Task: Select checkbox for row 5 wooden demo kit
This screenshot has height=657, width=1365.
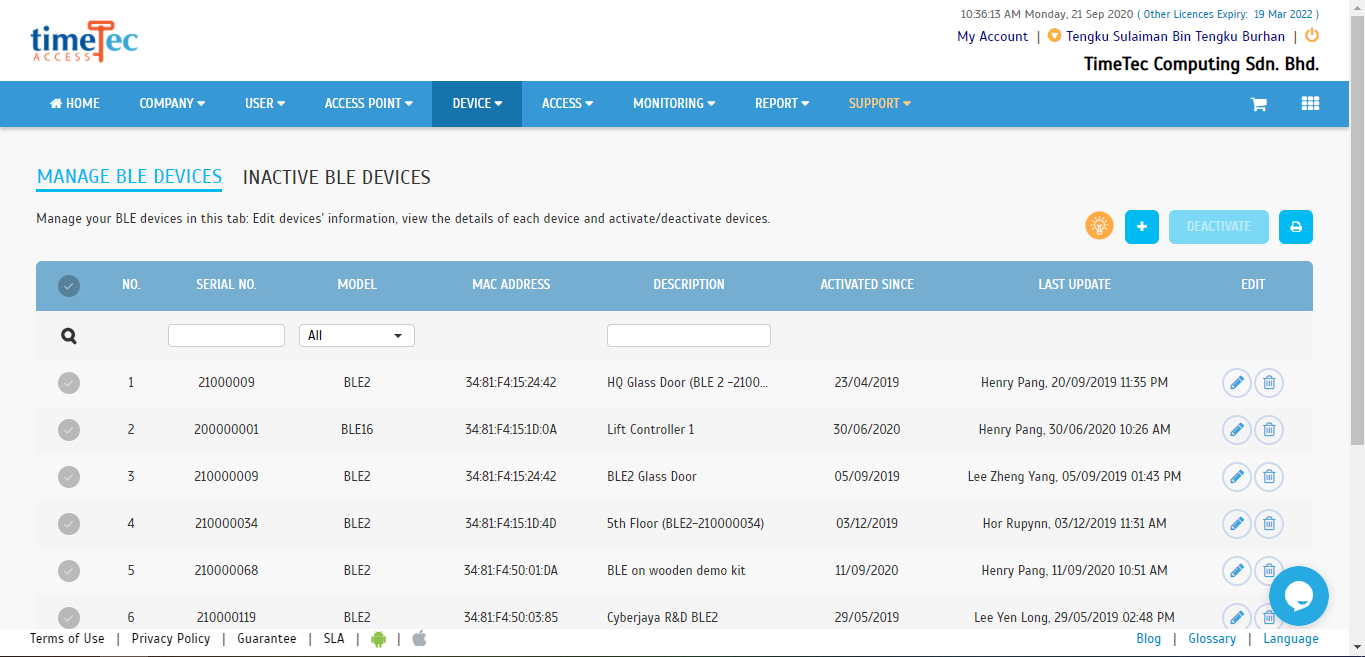Action: (68, 570)
